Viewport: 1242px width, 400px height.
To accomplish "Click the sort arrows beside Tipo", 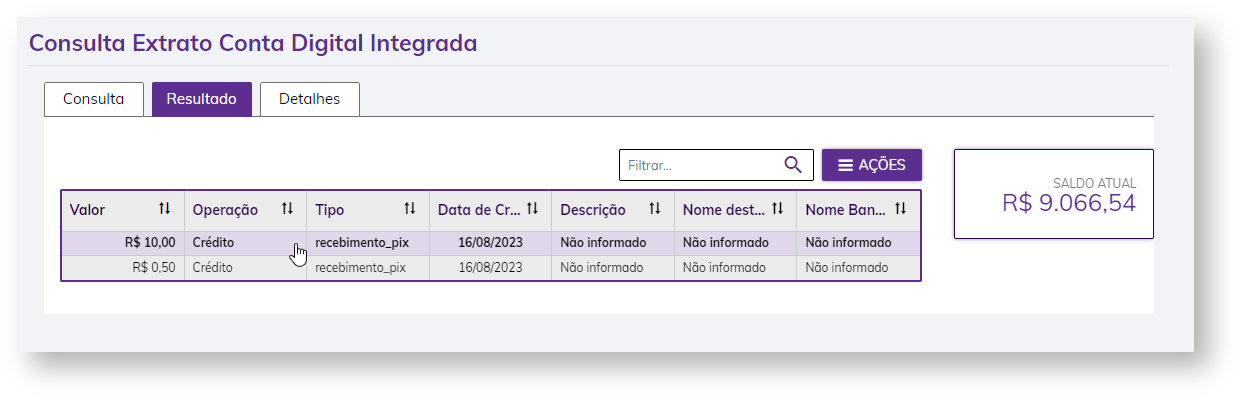I will click(410, 209).
